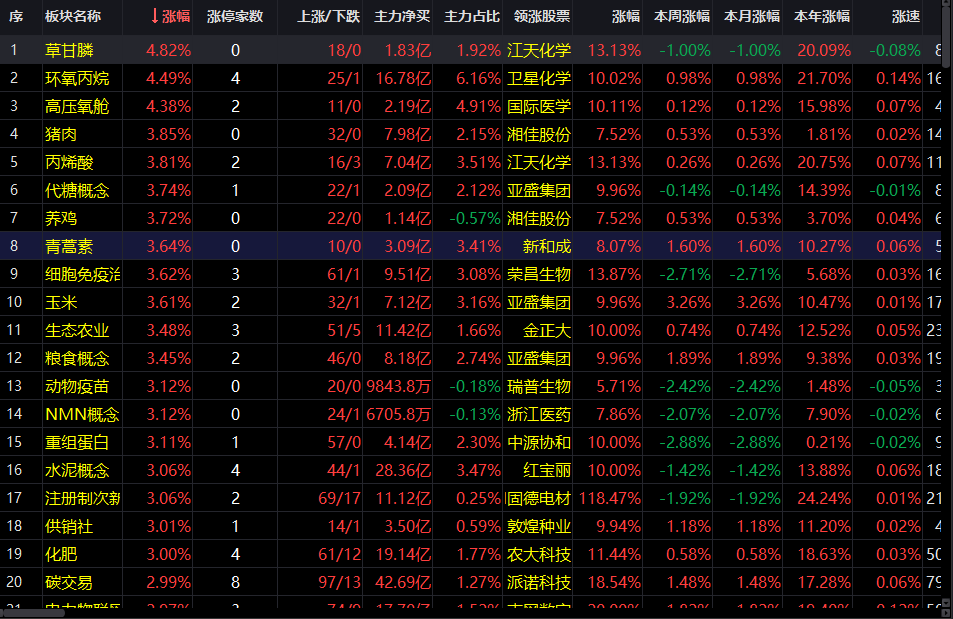Image resolution: width=953 pixels, height=619 pixels.
Task: Click leading stock 国际医学
Action: pos(539,106)
